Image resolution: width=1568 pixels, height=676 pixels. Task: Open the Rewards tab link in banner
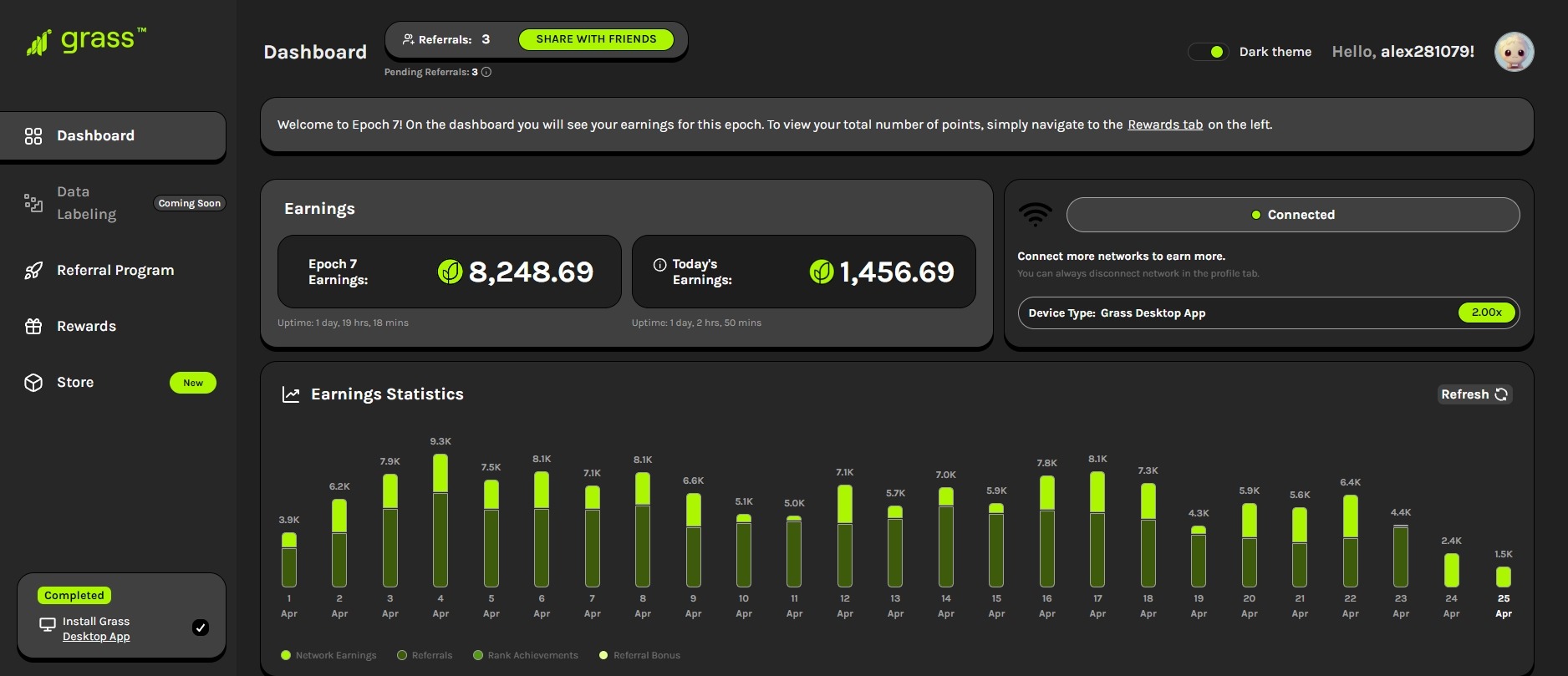(x=1164, y=125)
